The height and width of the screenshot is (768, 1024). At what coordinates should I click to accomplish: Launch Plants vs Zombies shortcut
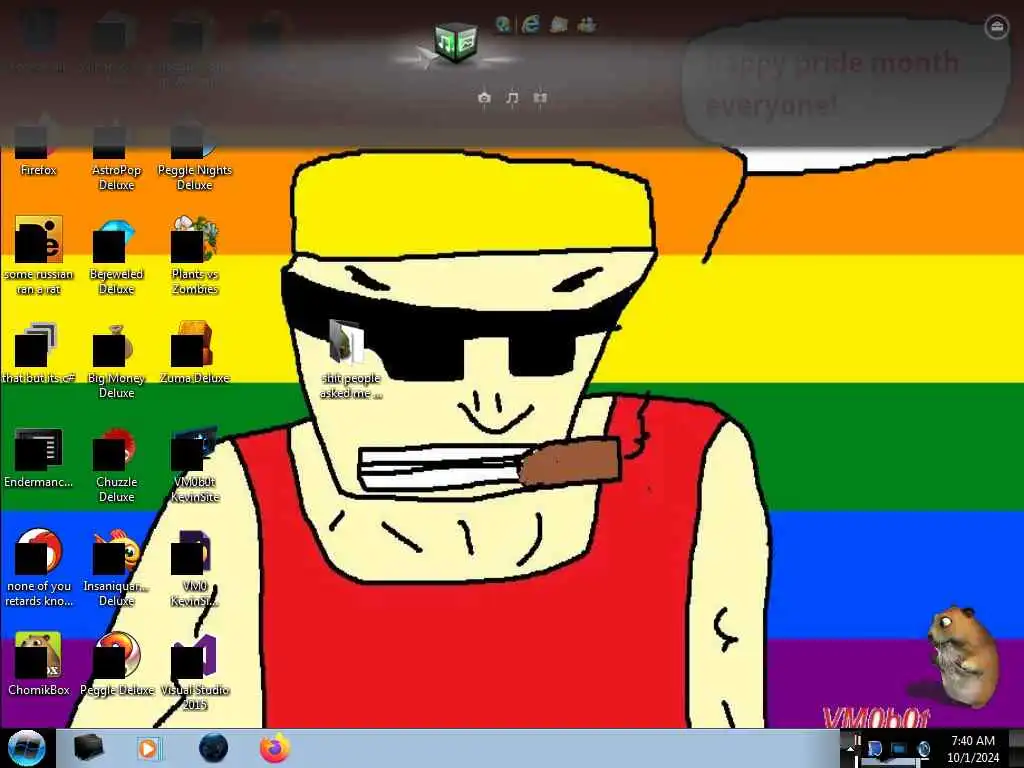click(195, 256)
